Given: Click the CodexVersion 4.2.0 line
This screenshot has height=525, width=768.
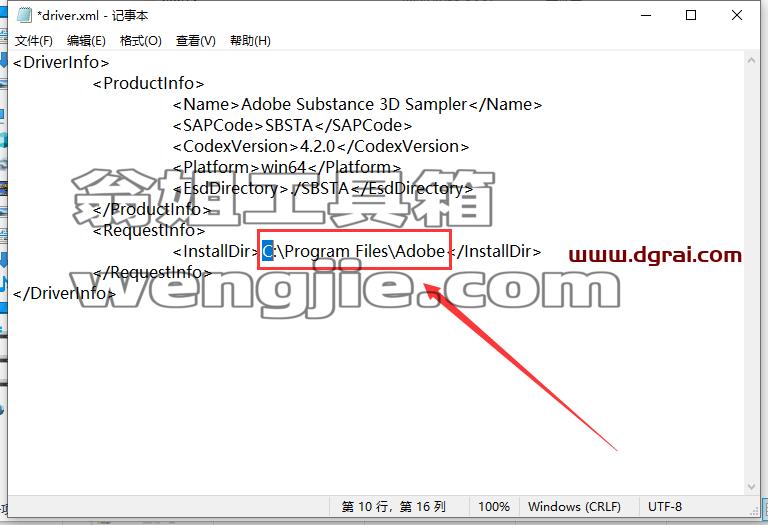Looking at the screenshot, I should click(321, 146).
